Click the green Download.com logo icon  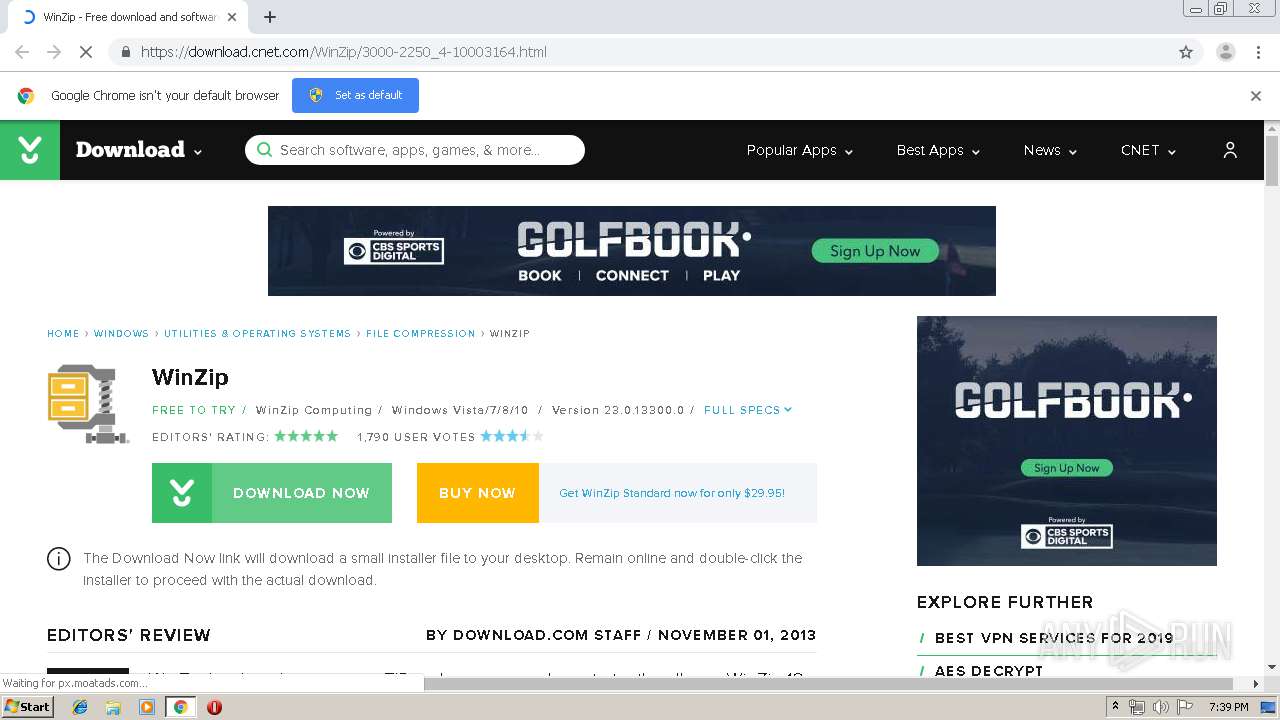[x=30, y=150]
